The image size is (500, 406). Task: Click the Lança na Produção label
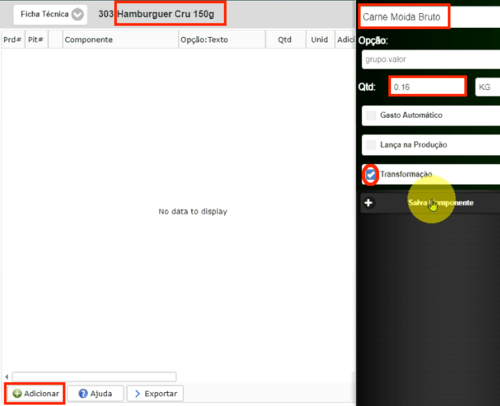414,145
